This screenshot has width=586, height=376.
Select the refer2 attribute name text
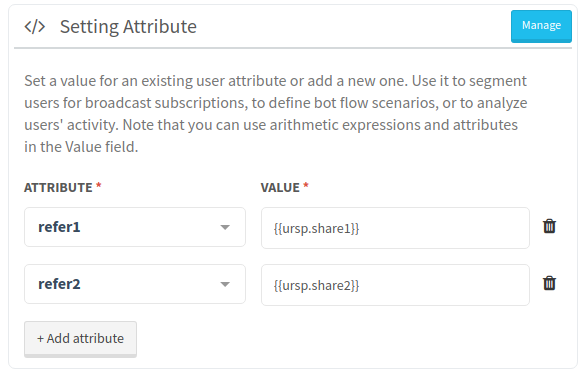pos(59,284)
